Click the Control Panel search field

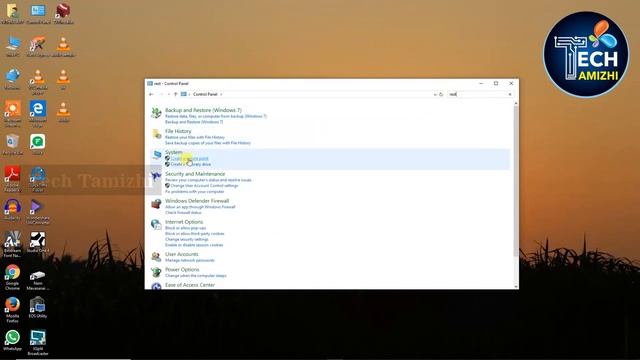coord(477,94)
